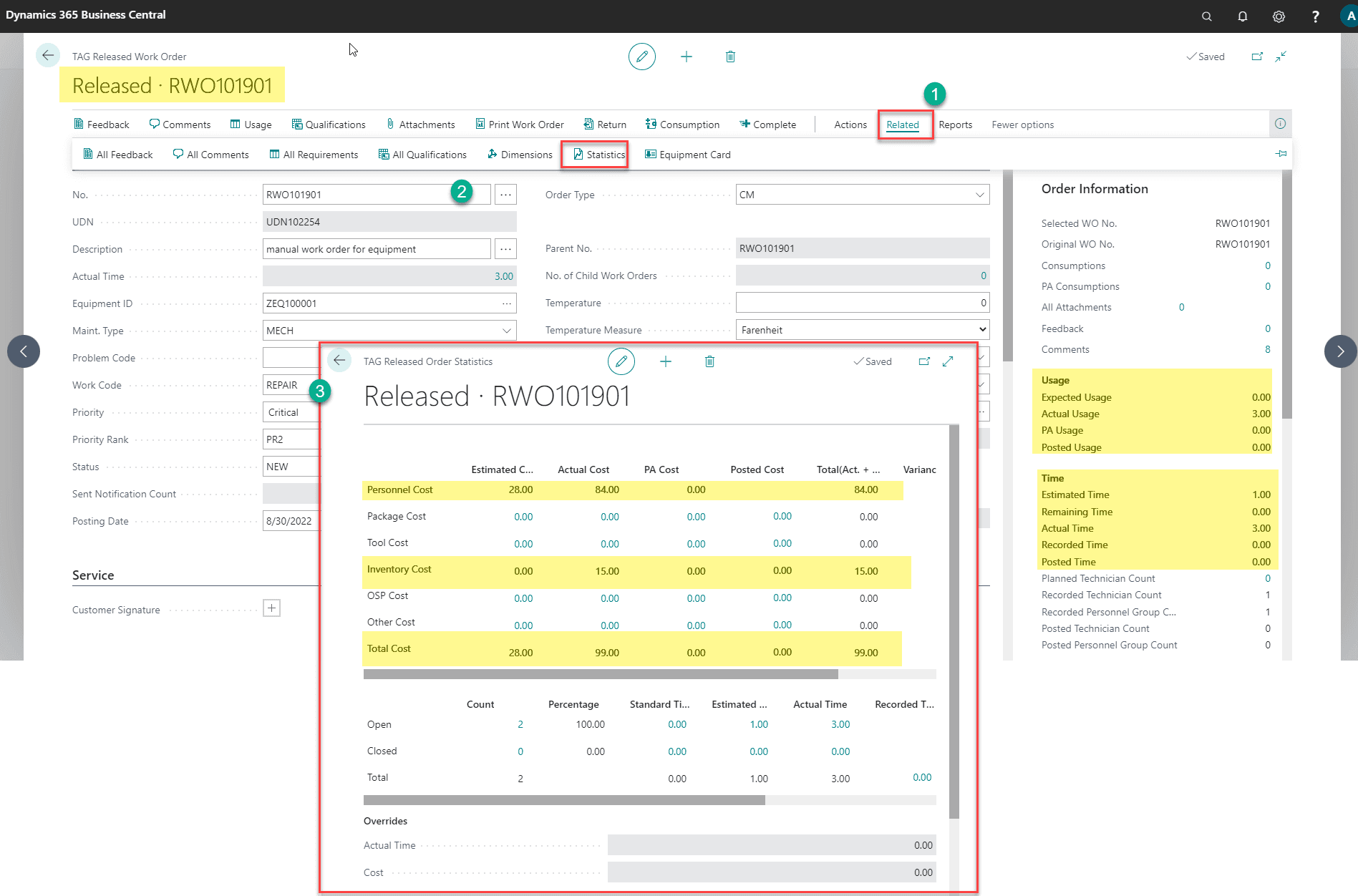This screenshot has width=1358, height=896.
Task: Pin the action bar with the pin icon
Action: point(1281,154)
